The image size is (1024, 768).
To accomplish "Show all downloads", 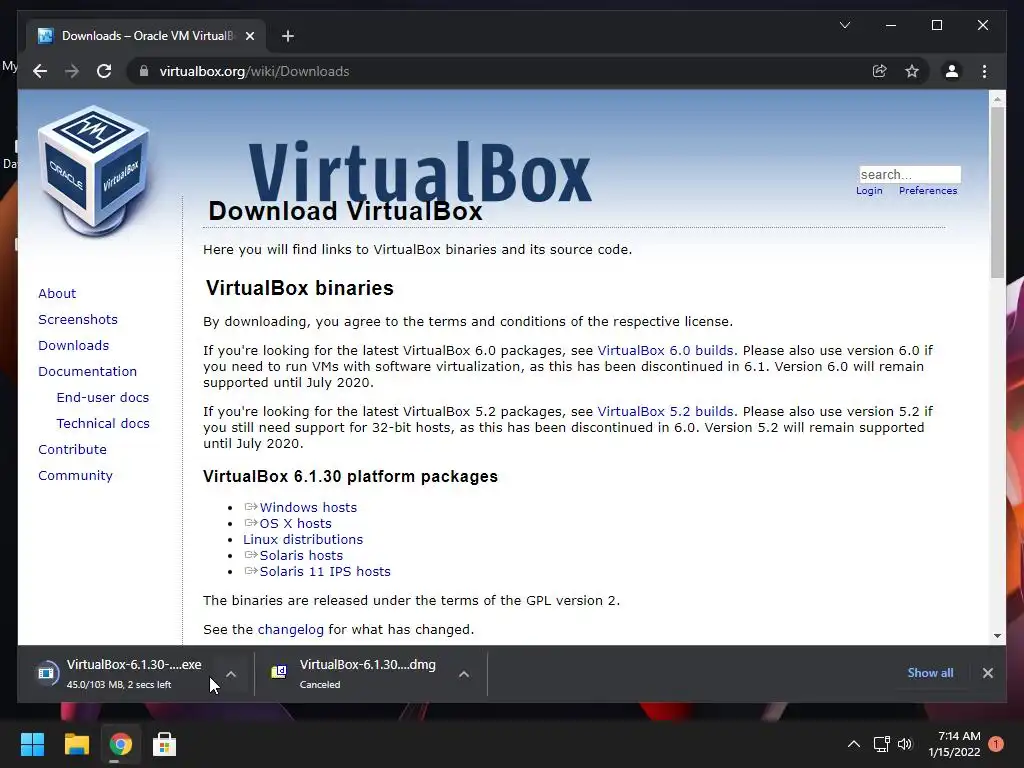I will (x=930, y=673).
